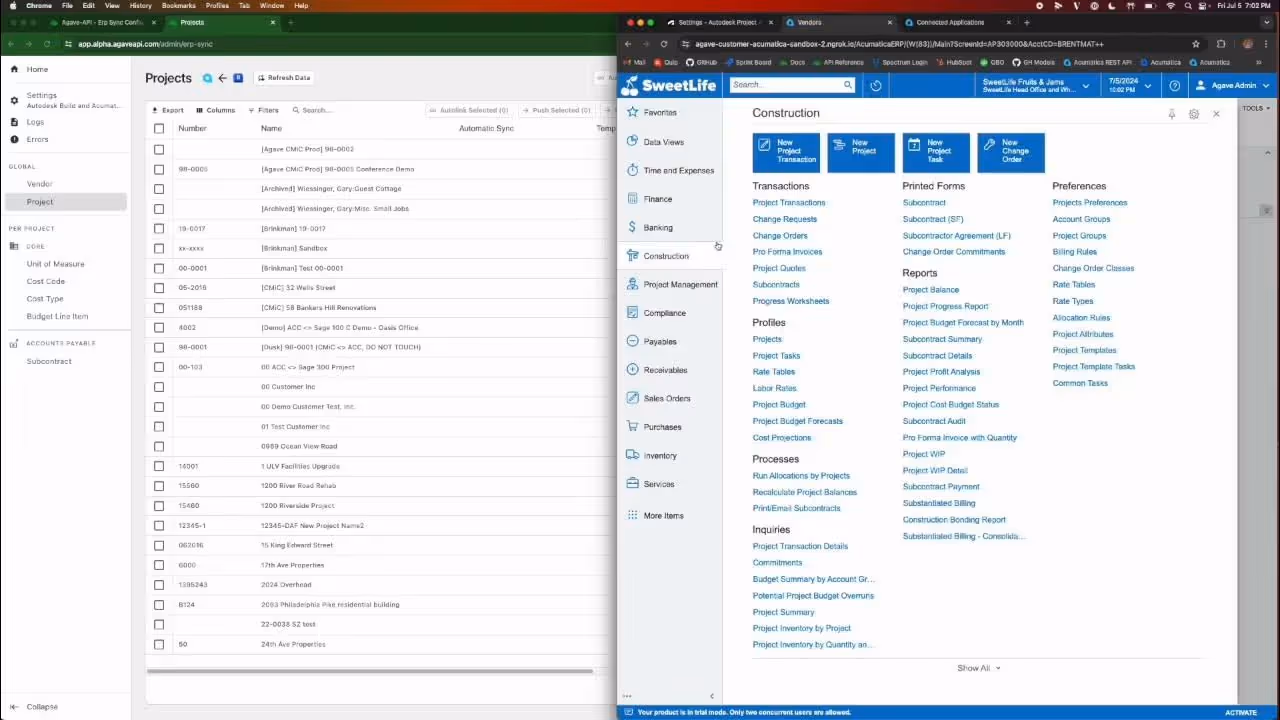This screenshot has height=720, width=1280.
Task: Click Autodesk icon beside Projects title
Action: pos(208,78)
